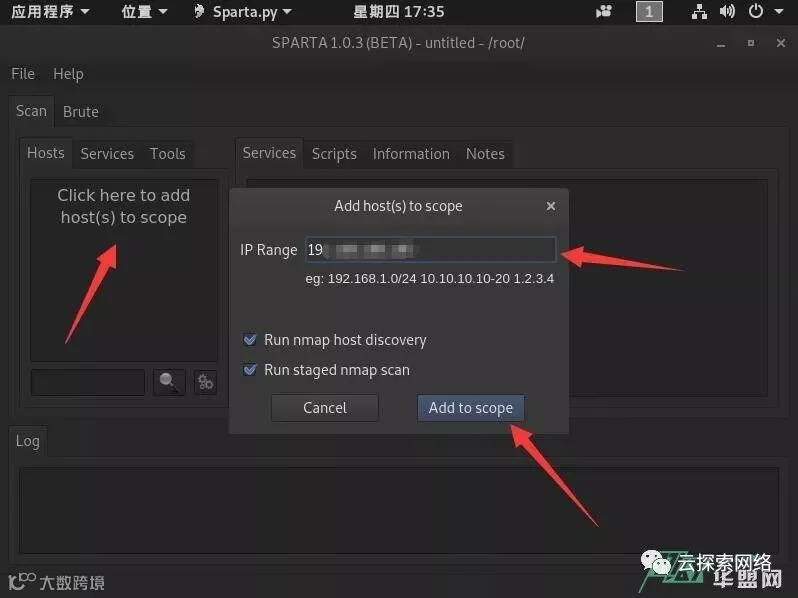Click the search magnifier icon under Hosts

[x=168, y=382]
